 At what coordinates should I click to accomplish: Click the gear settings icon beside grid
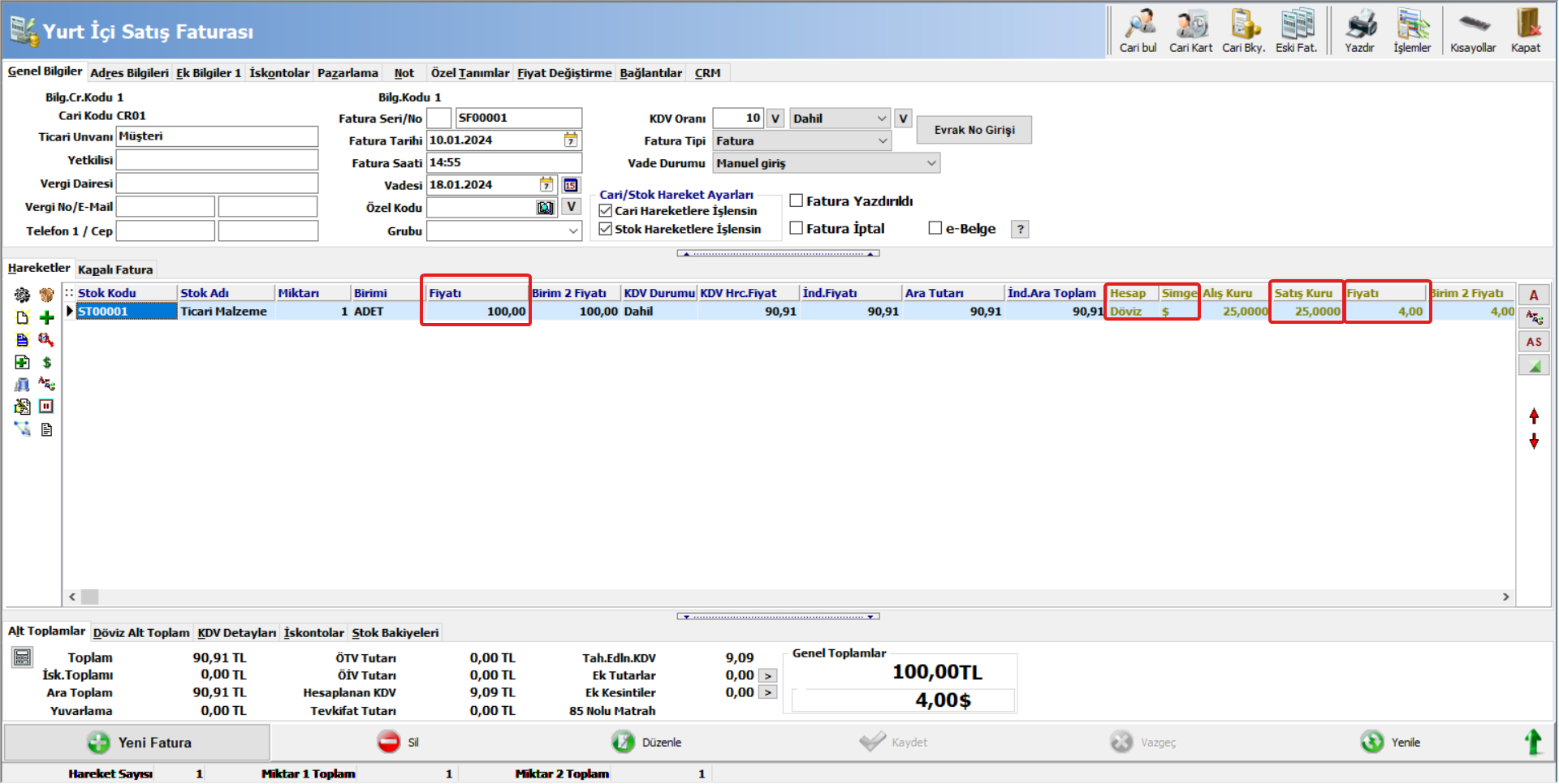pos(22,295)
